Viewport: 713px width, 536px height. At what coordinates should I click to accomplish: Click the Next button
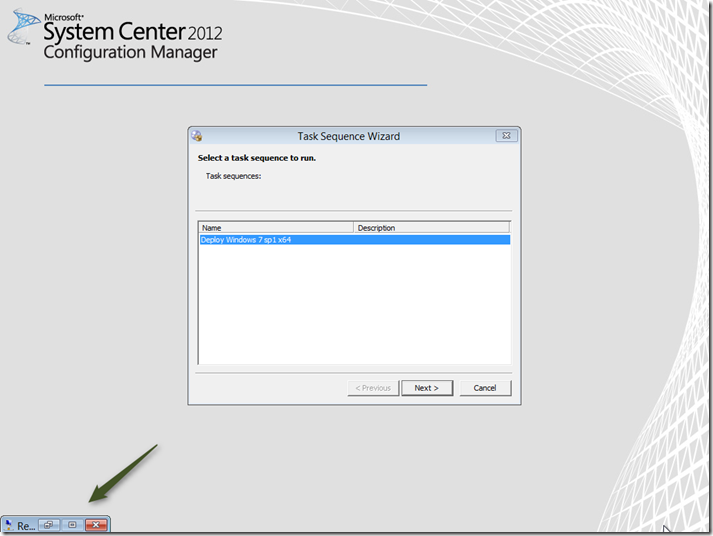click(427, 388)
